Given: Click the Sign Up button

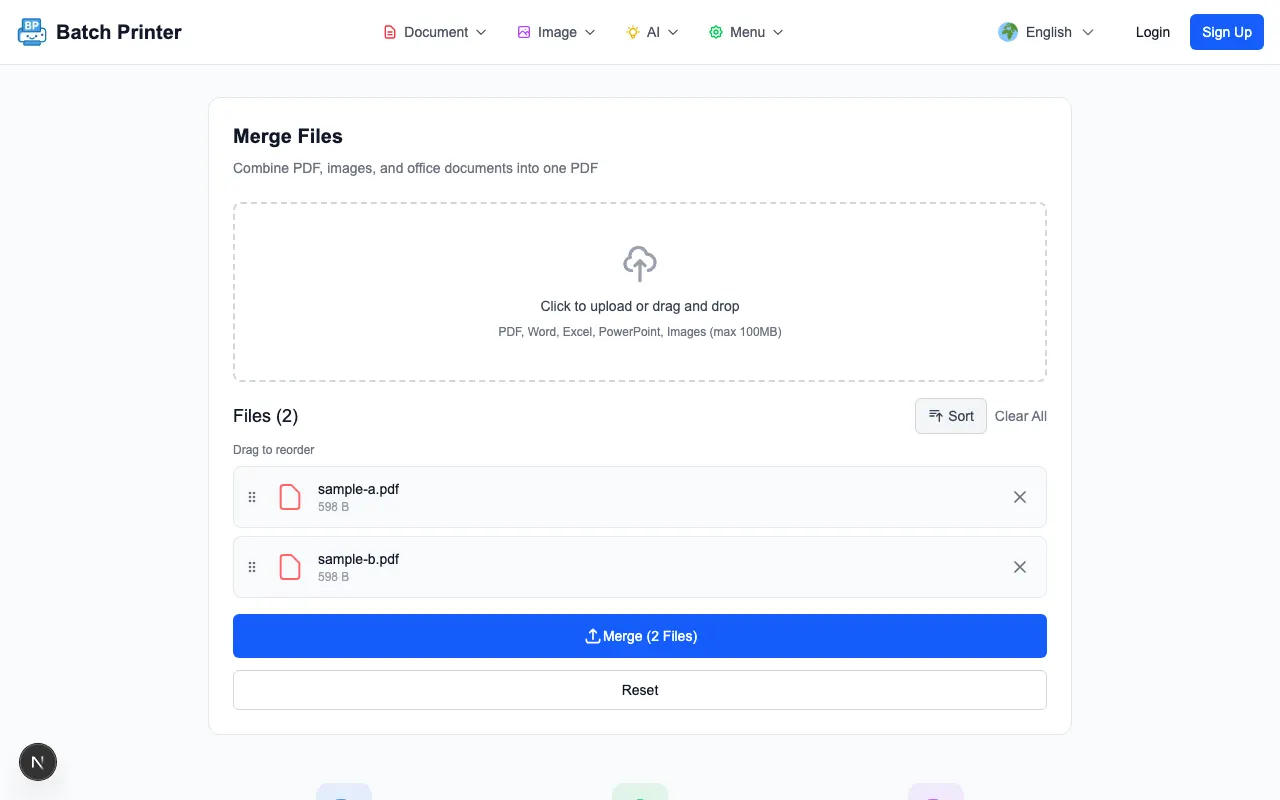Looking at the screenshot, I should [1227, 32].
